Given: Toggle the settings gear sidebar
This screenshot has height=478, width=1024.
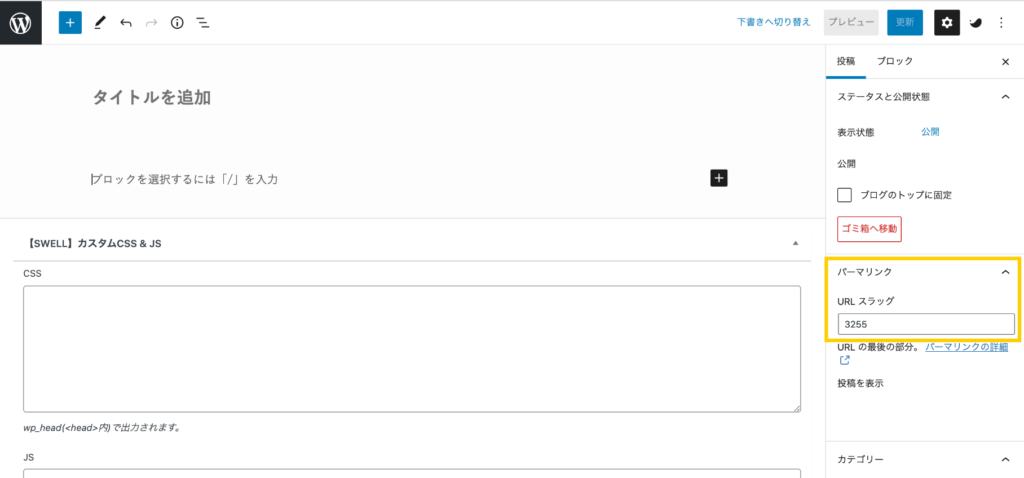Looking at the screenshot, I should [947, 23].
